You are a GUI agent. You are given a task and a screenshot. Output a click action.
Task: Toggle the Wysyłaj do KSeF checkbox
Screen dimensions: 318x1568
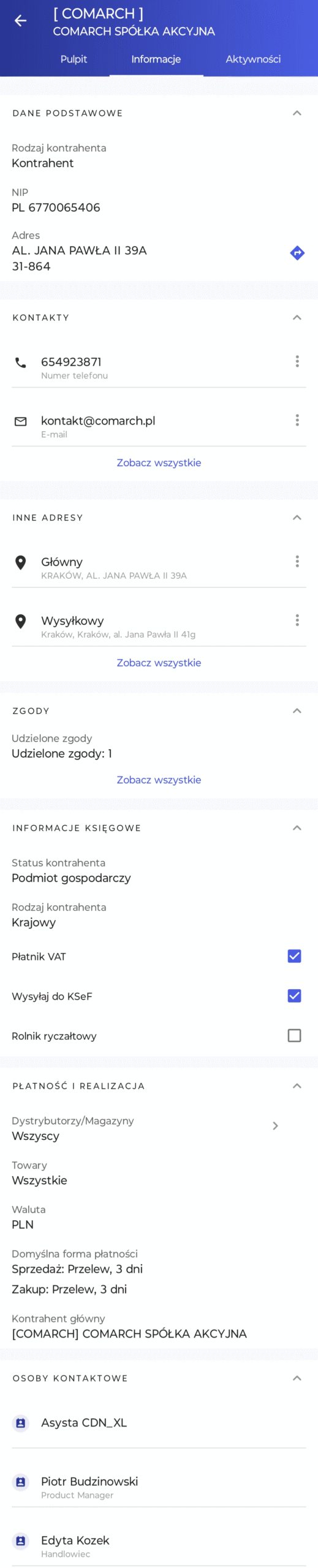tap(294, 996)
